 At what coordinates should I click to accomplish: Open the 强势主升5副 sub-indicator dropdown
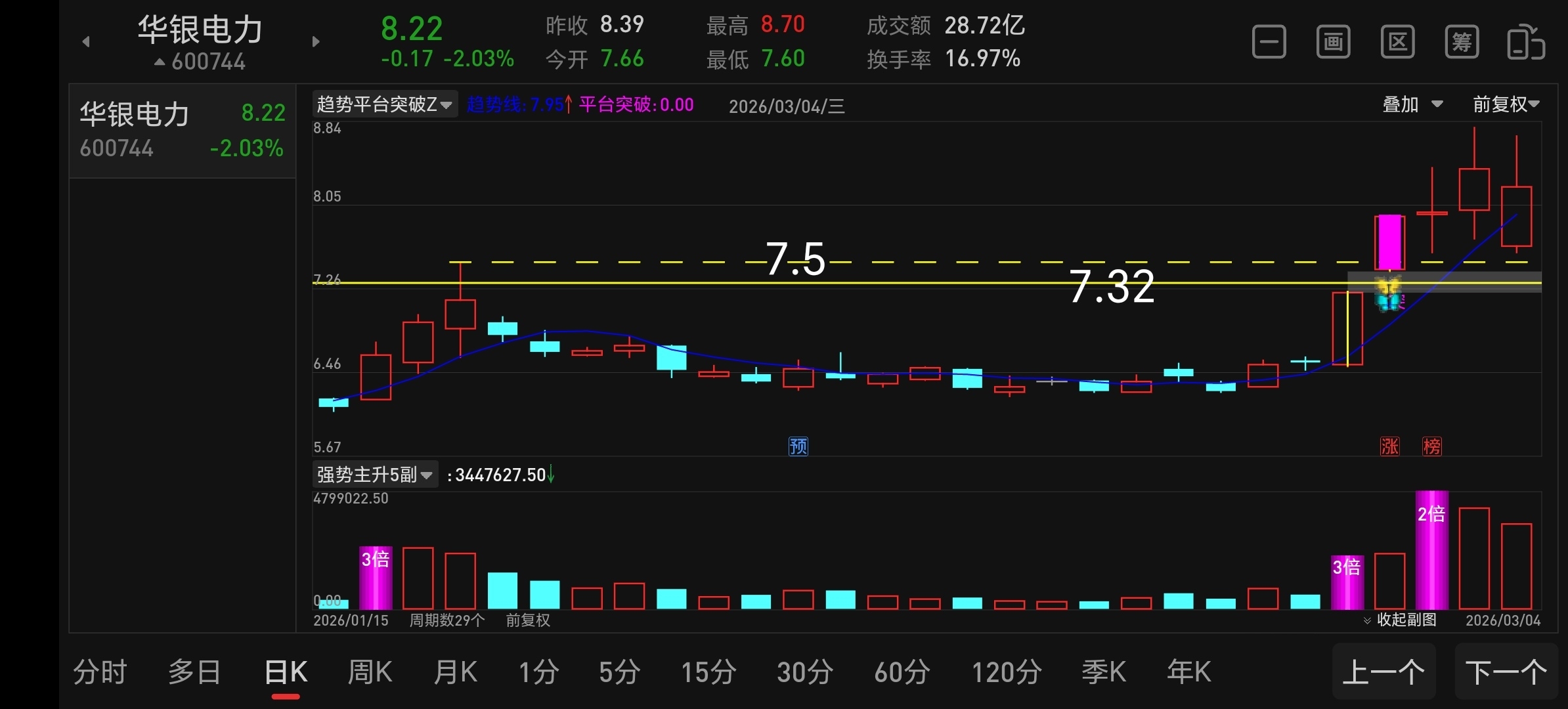(x=375, y=475)
